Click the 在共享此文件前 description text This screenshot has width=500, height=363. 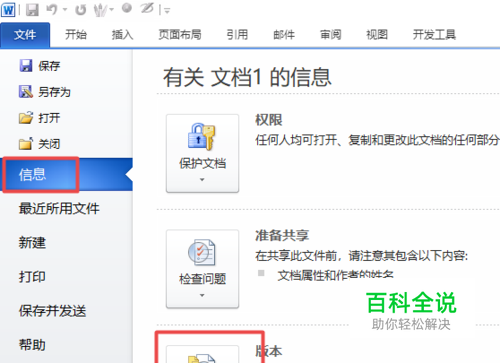362,256
